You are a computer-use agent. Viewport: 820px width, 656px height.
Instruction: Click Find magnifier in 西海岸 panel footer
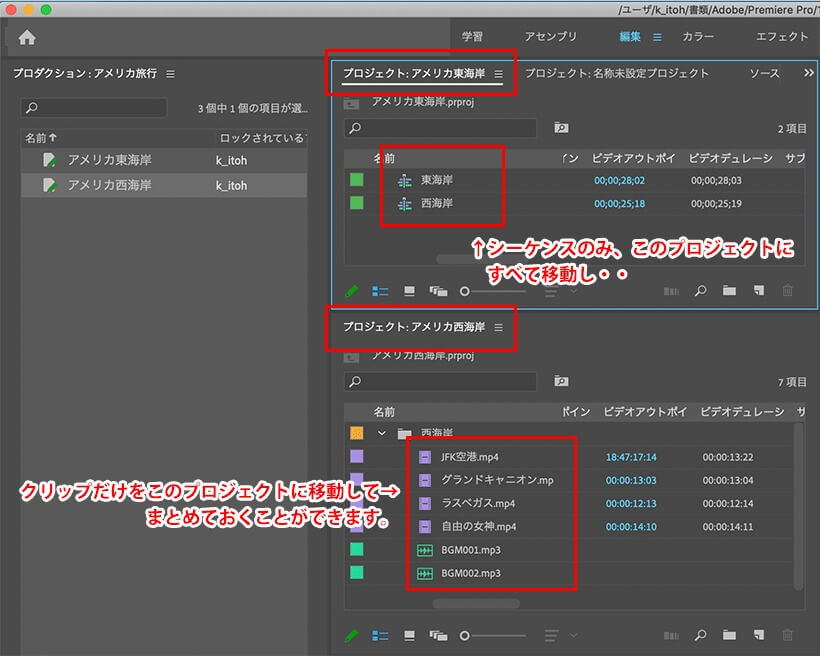[701, 635]
